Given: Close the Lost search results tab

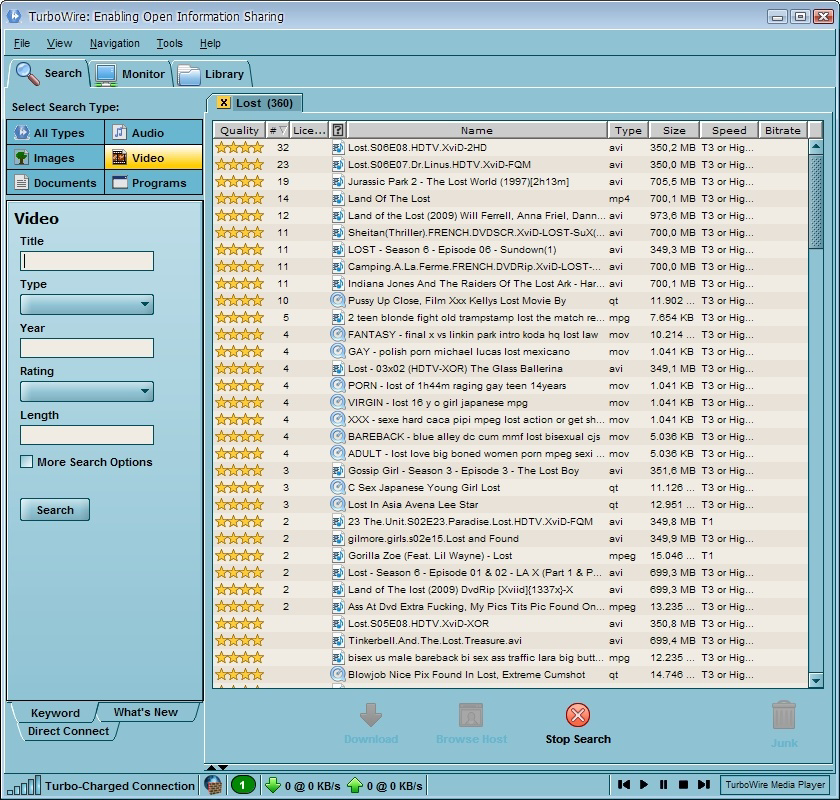Looking at the screenshot, I should click(224, 103).
